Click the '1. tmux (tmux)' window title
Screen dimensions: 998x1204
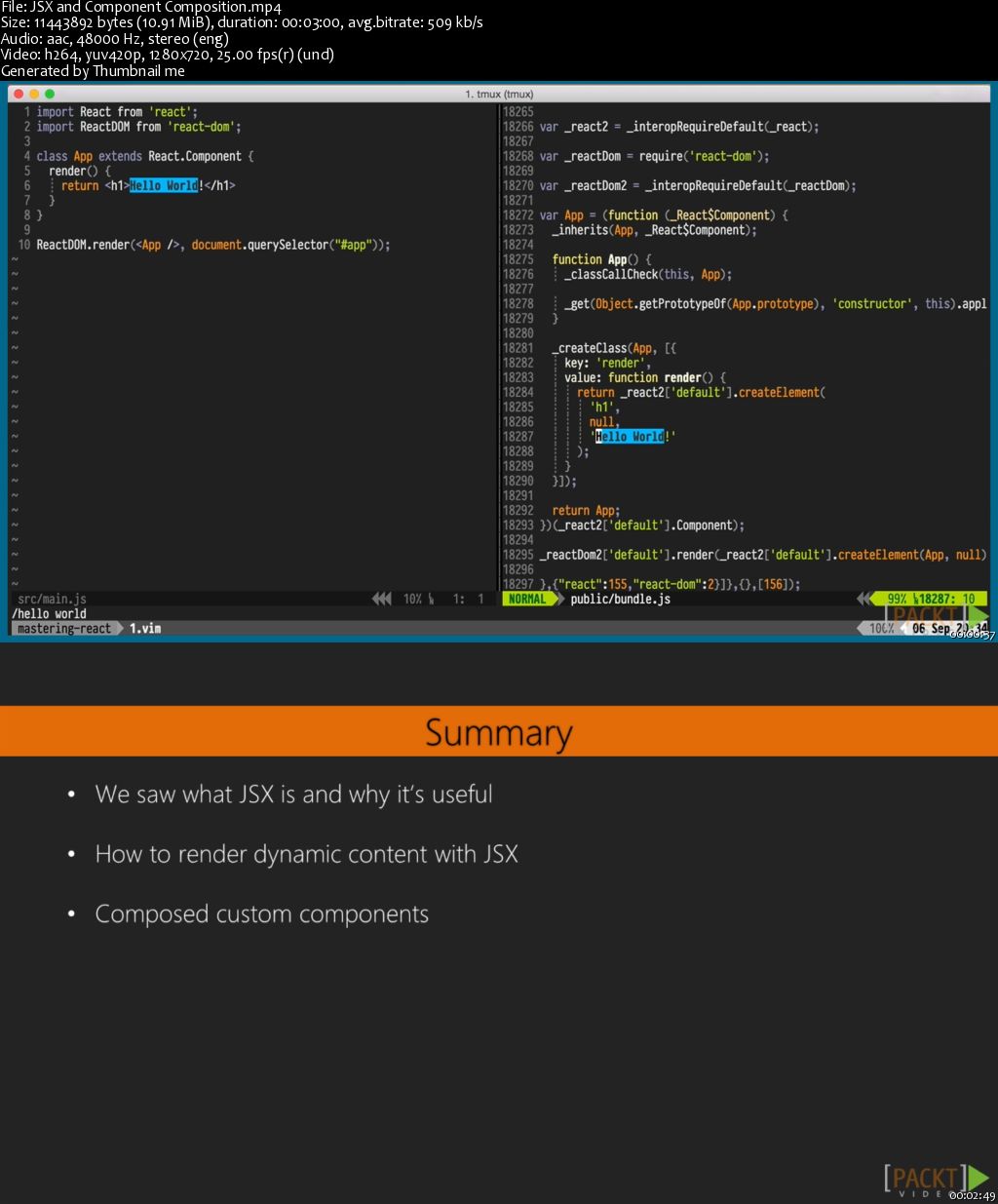click(499, 94)
